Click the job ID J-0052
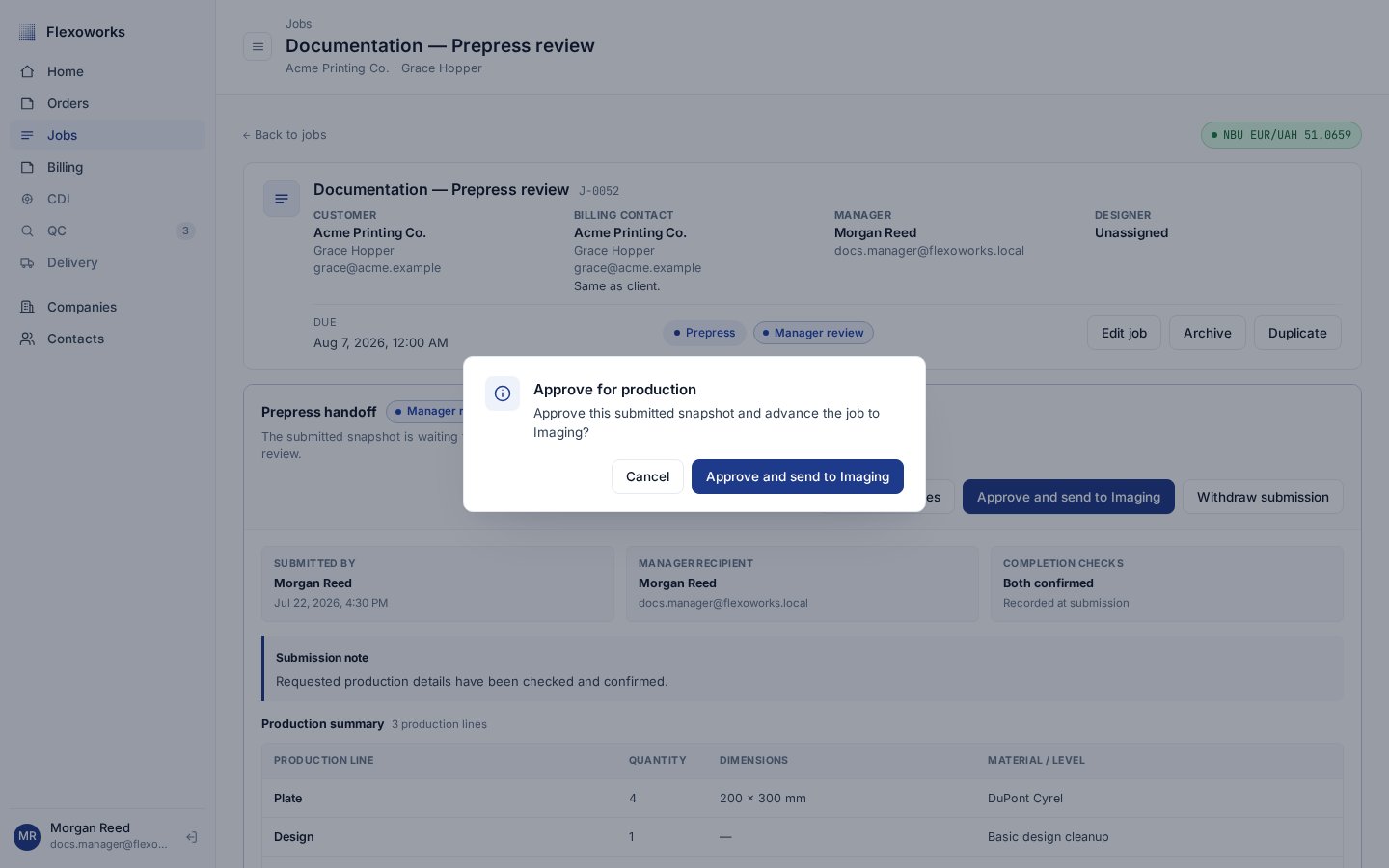 pos(599,191)
